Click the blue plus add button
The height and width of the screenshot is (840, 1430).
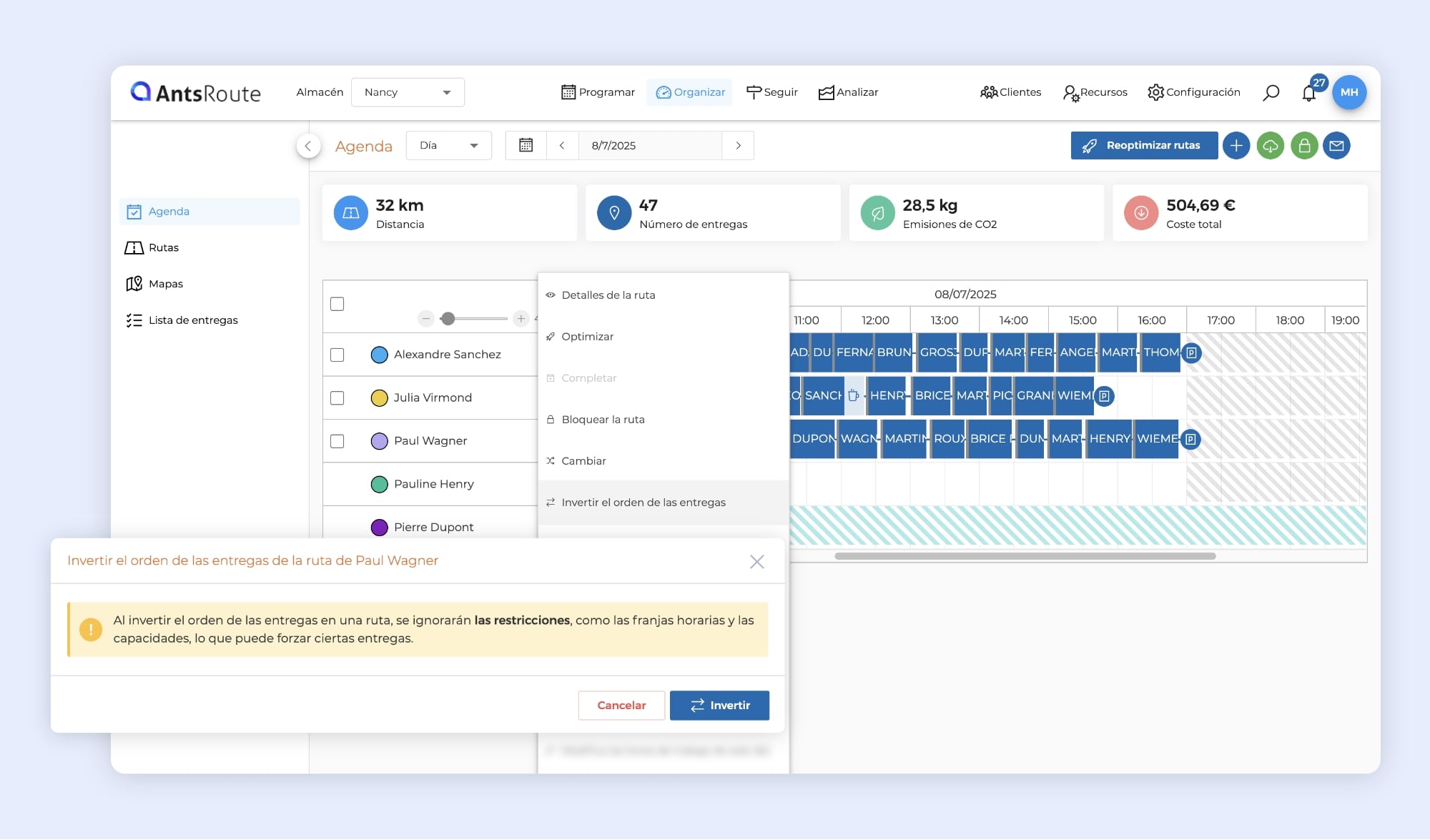click(x=1236, y=146)
